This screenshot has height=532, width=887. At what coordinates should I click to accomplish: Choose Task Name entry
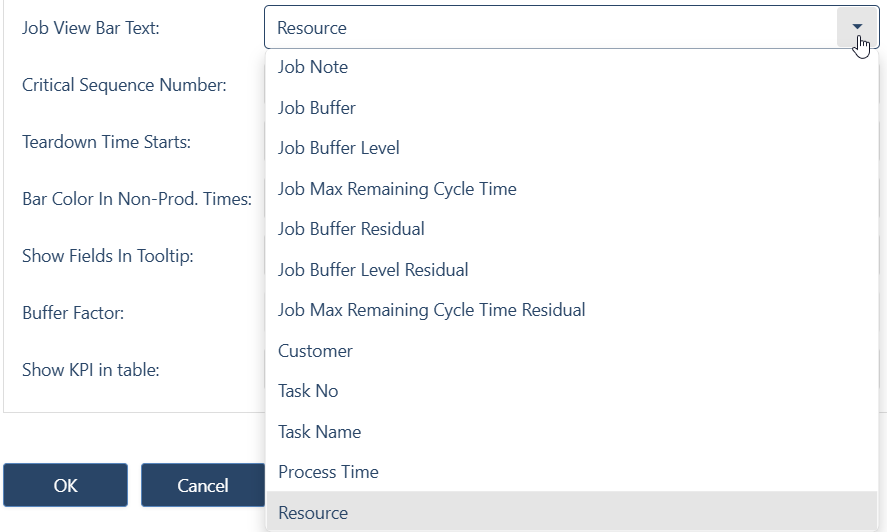tap(572, 432)
